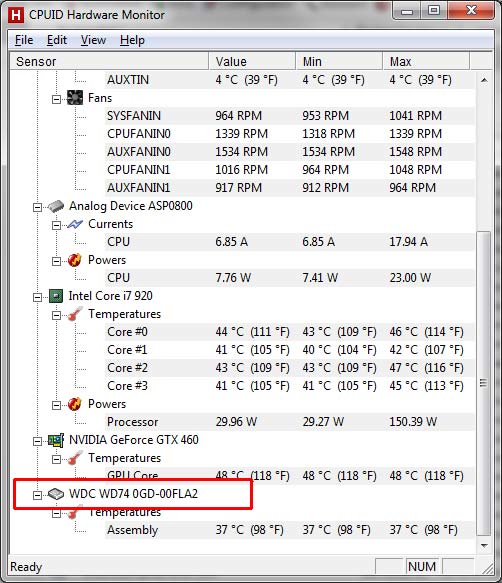This screenshot has width=502, height=583.
Task: Select the Processor power row
Action: [x=290, y=422]
